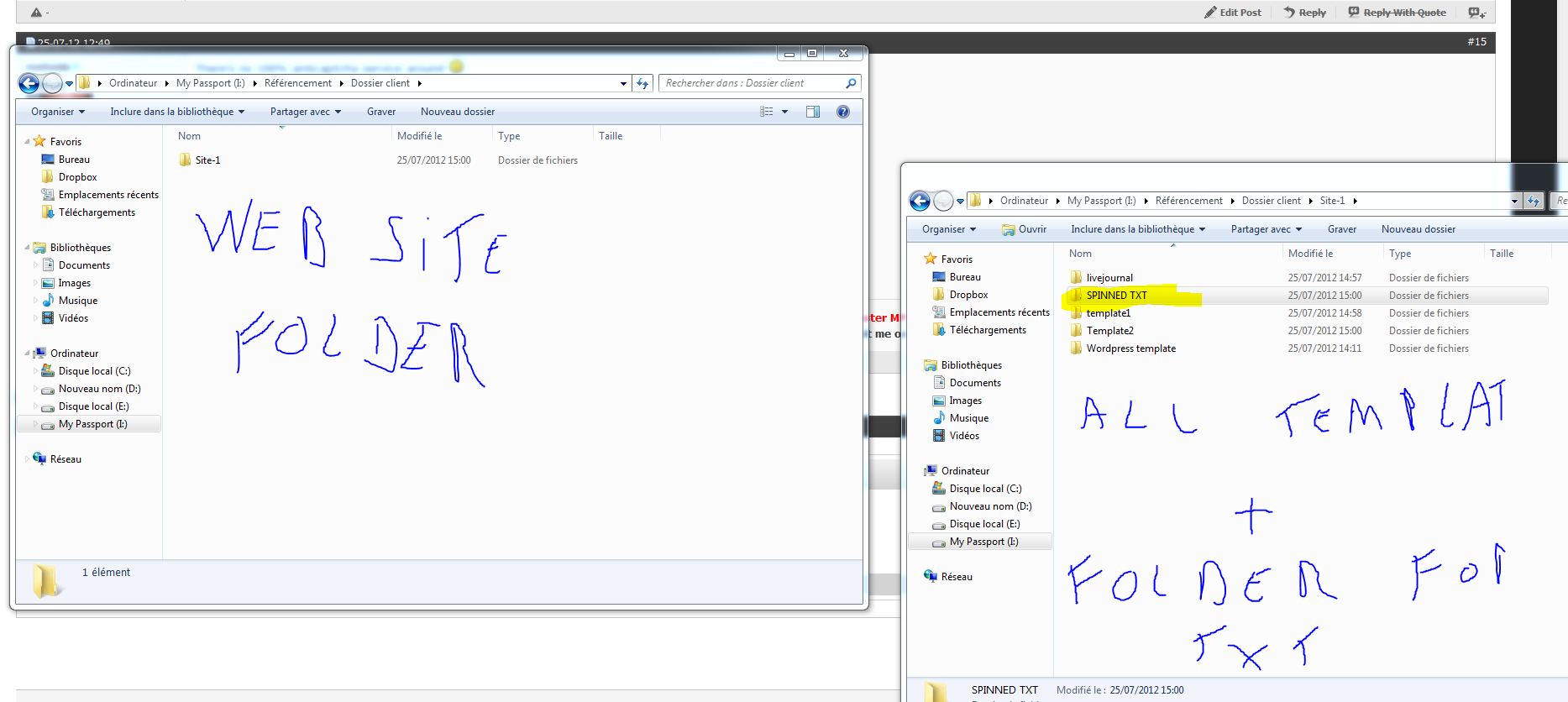
Task: Open the Site-1 folder in file list
Action: (x=199, y=160)
